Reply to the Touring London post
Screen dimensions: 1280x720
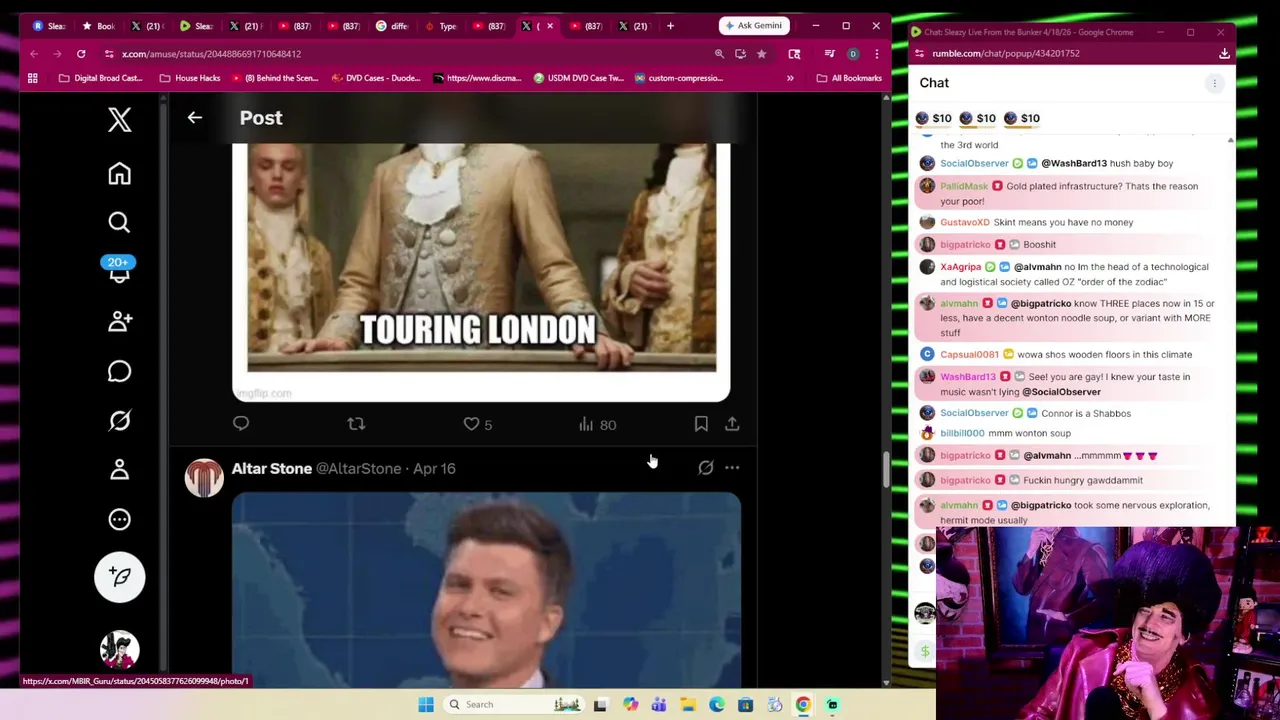tap(241, 424)
